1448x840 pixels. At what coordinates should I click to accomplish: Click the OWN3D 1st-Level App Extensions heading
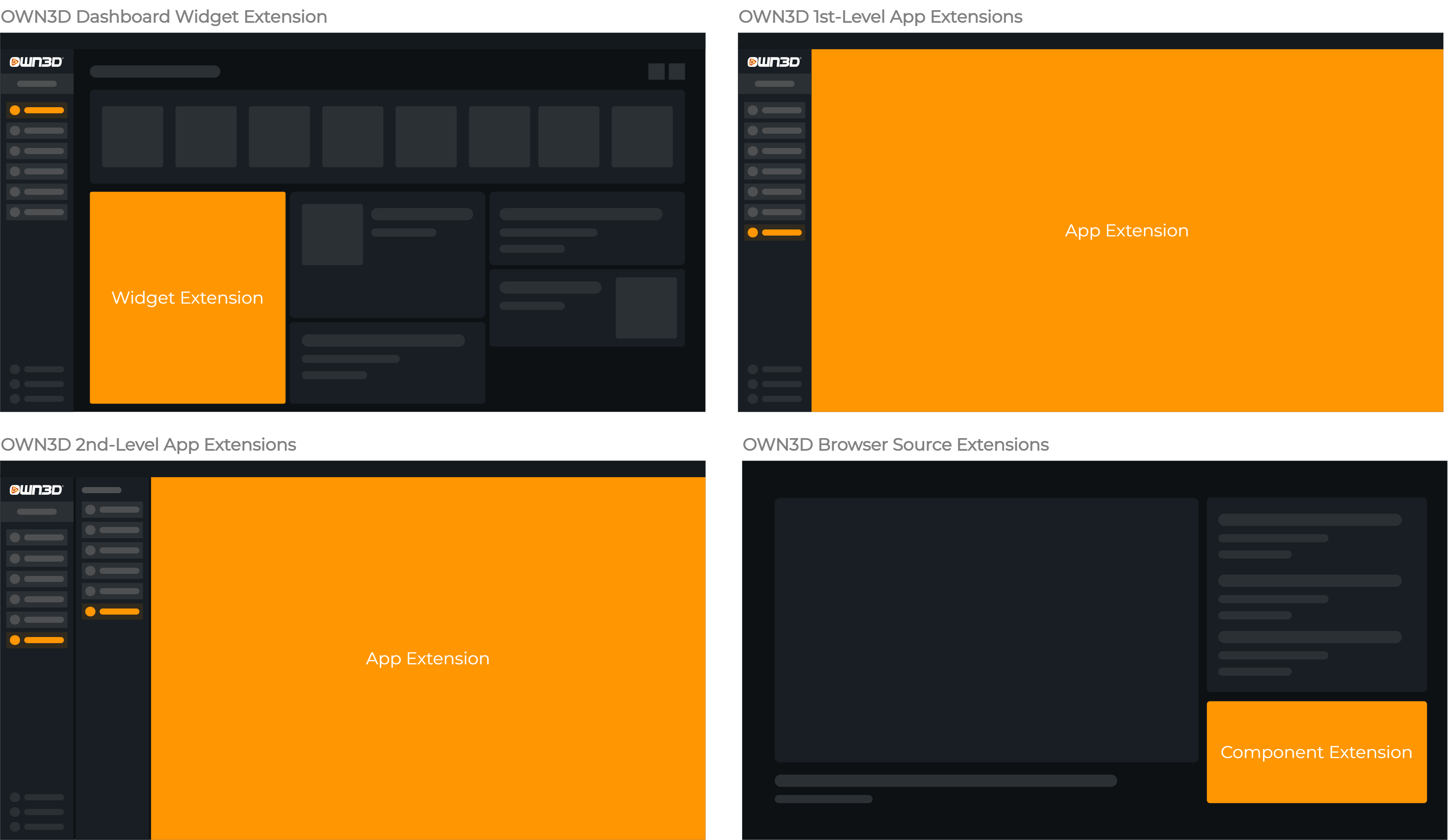coord(880,17)
